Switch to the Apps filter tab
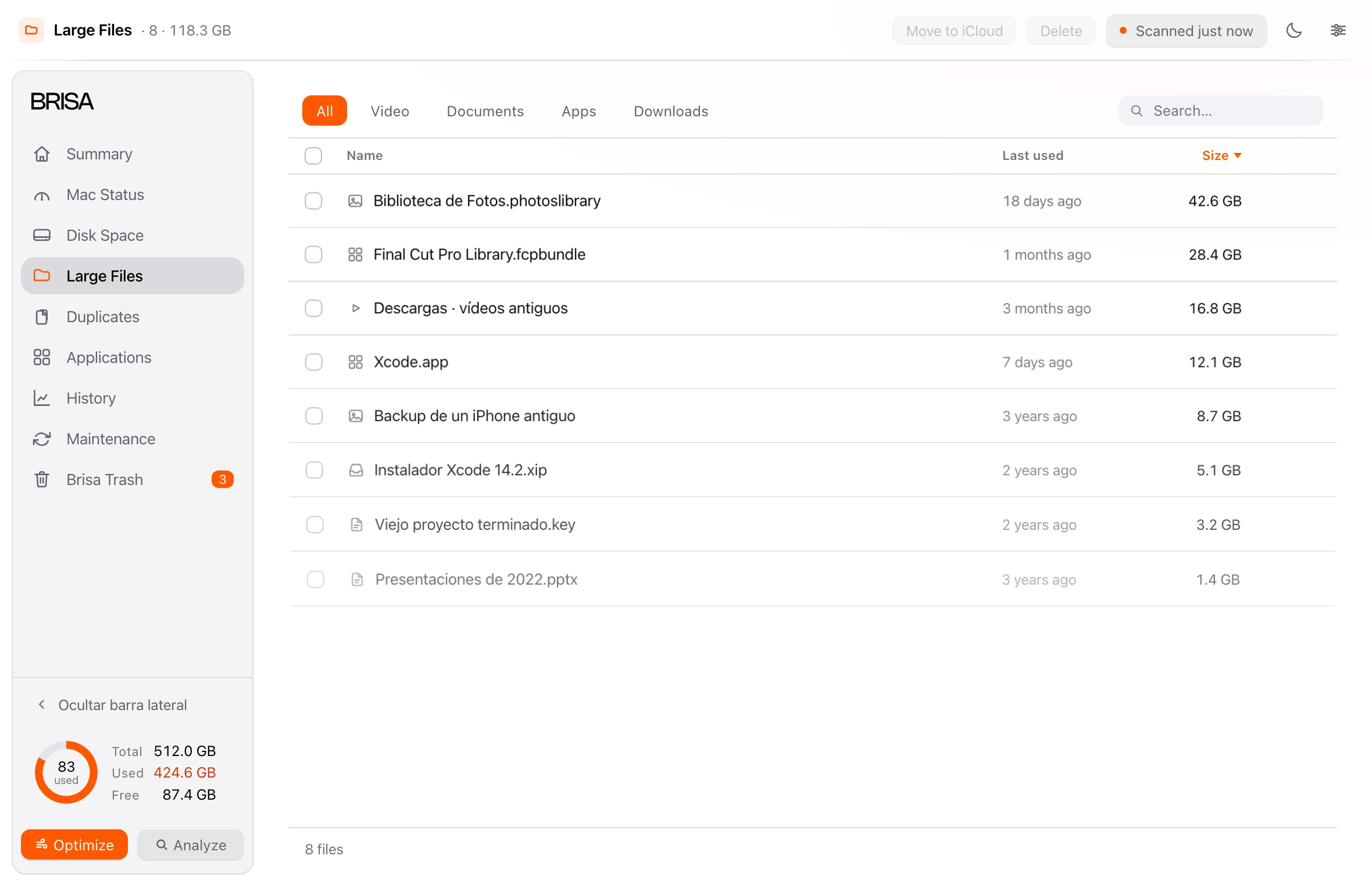1372x884 pixels. click(578, 110)
